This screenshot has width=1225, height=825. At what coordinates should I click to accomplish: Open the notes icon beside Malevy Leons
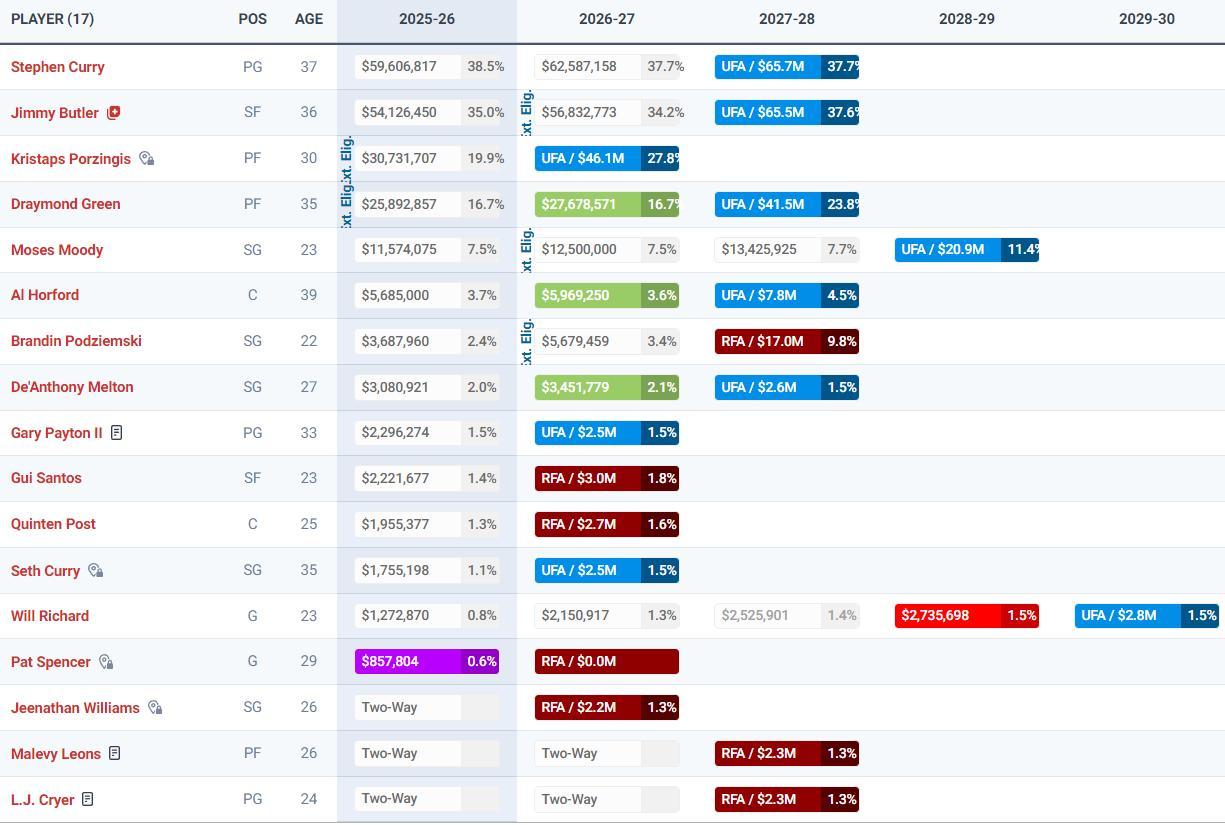point(115,754)
